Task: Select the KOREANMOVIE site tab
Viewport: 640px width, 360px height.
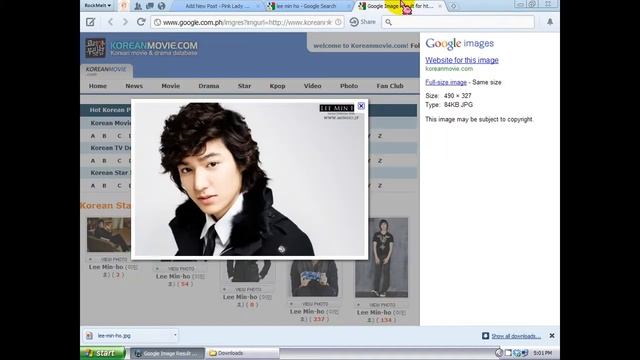Action: click(x=106, y=71)
